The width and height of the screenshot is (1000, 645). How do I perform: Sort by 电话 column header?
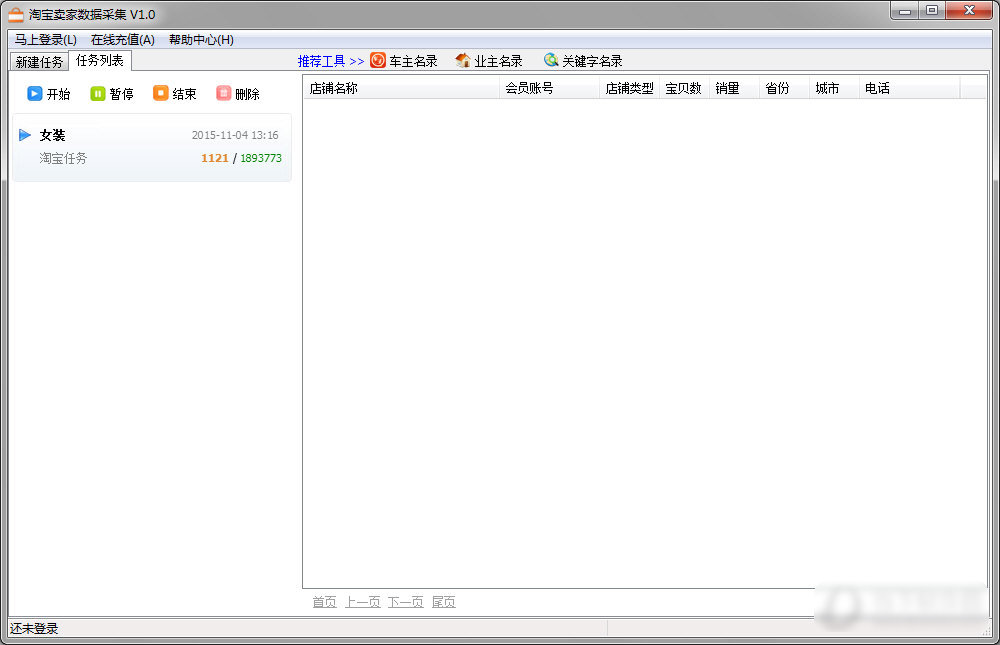pos(909,88)
